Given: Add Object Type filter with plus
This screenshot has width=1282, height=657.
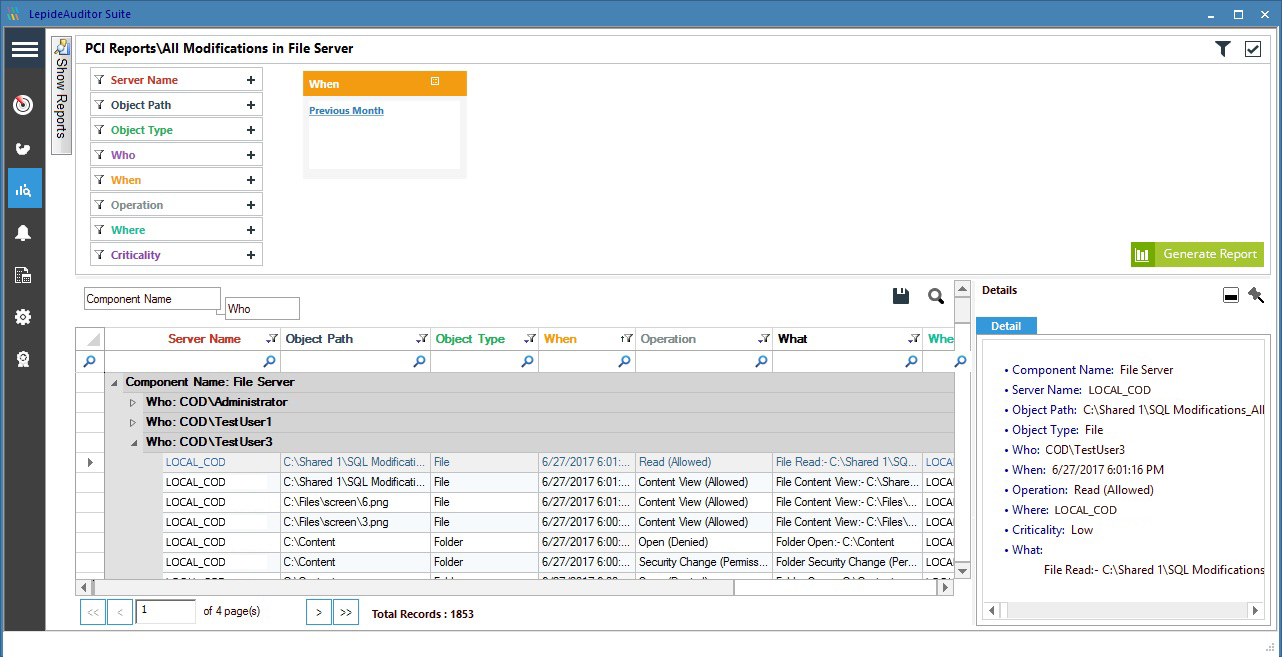Looking at the screenshot, I should pyautogui.click(x=251, y=130).
